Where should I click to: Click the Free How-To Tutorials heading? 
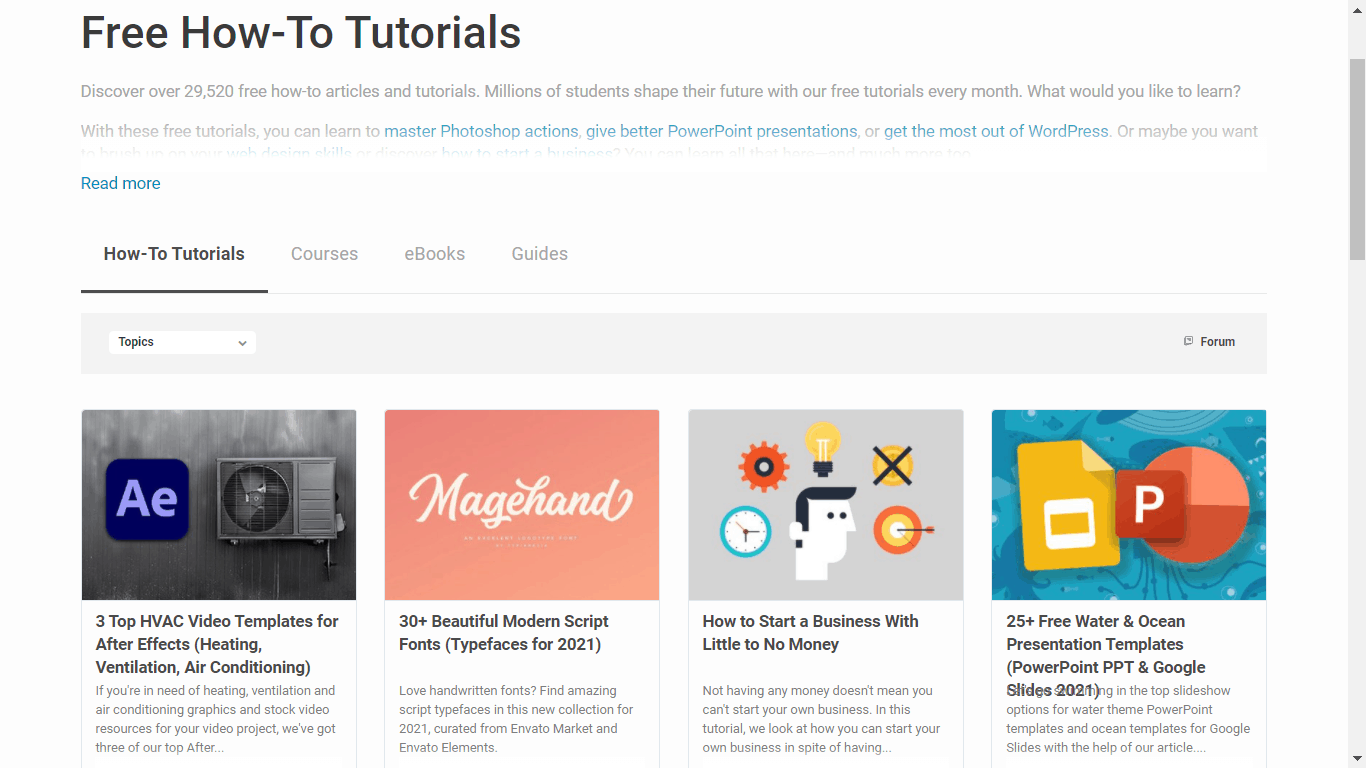tap(301, 32)
